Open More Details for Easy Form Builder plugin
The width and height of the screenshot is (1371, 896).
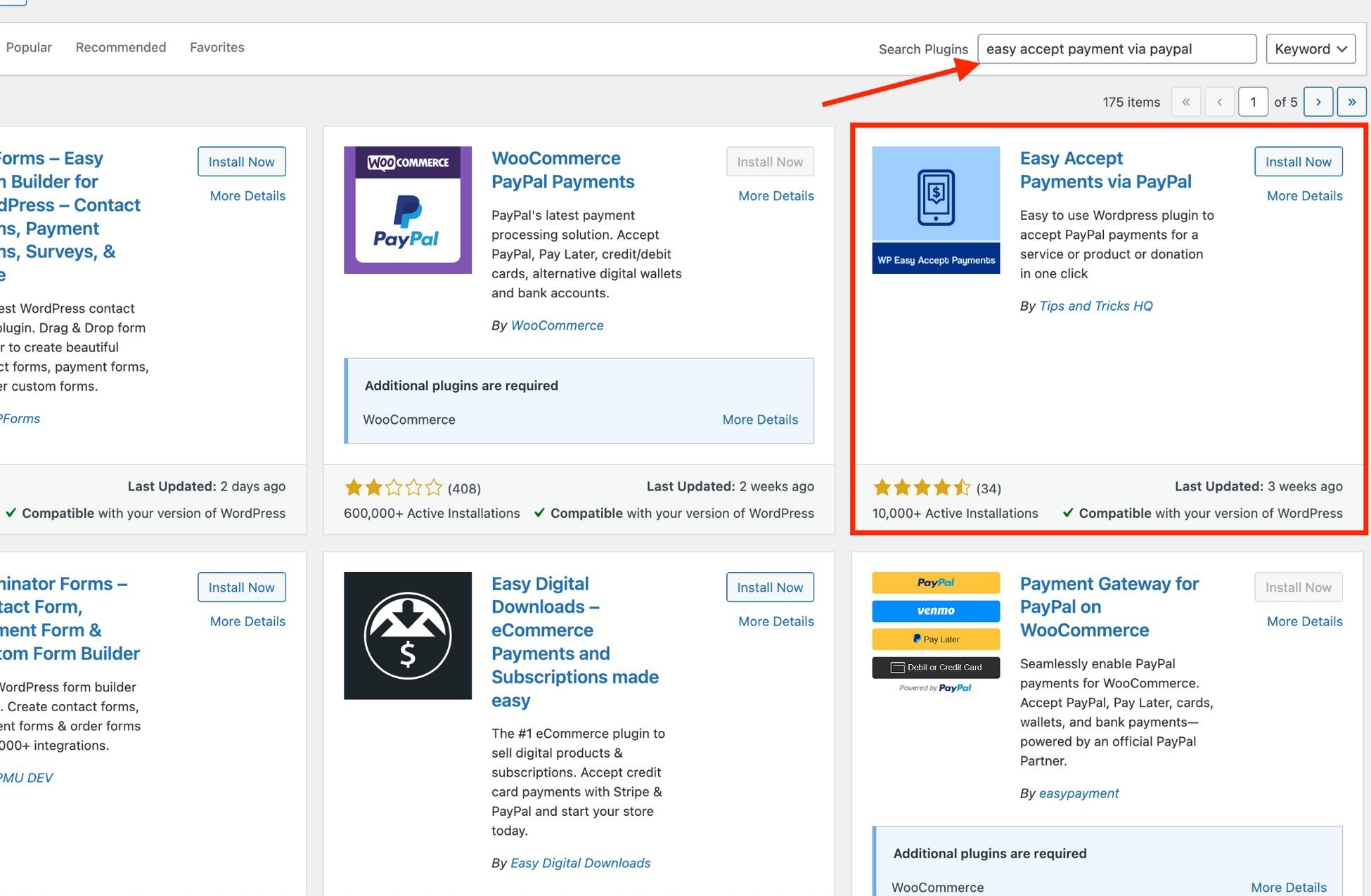click(x=247, y=196)
